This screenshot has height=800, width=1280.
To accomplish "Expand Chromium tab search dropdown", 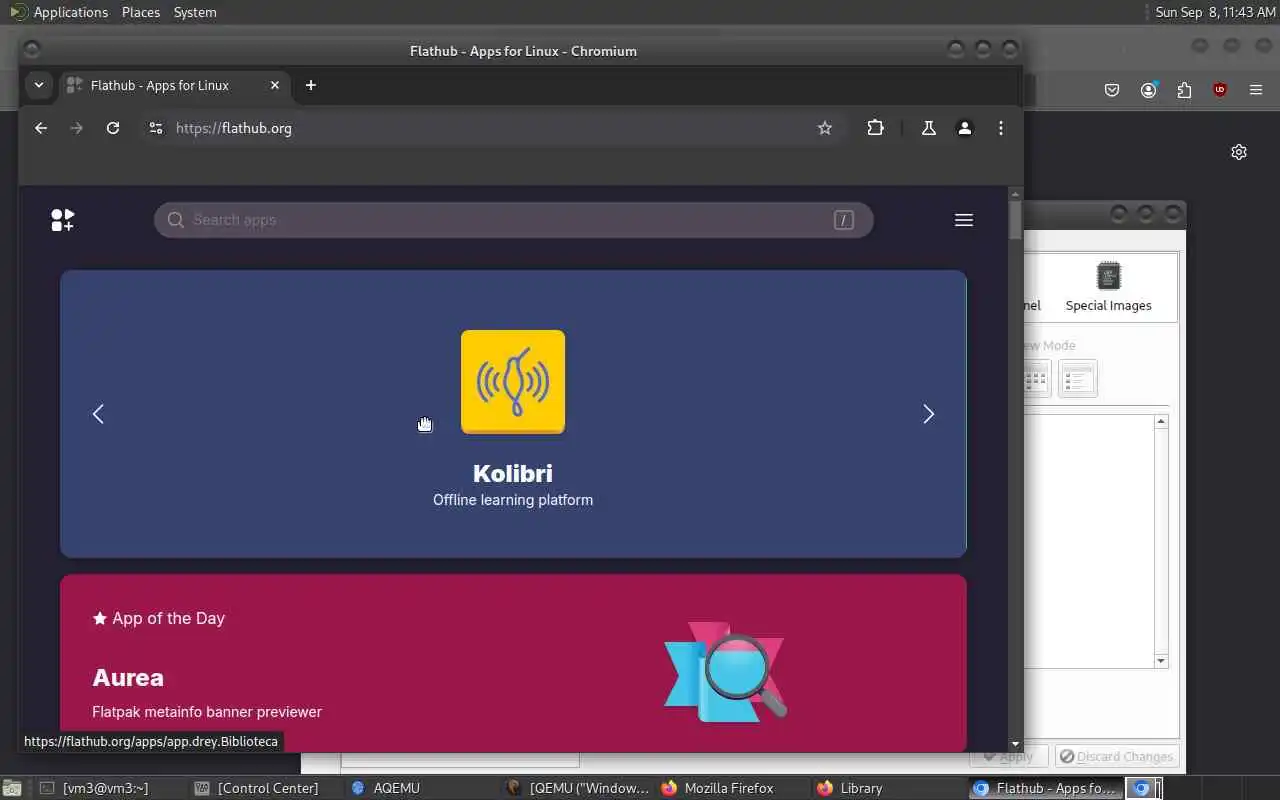I will [39, 85].
